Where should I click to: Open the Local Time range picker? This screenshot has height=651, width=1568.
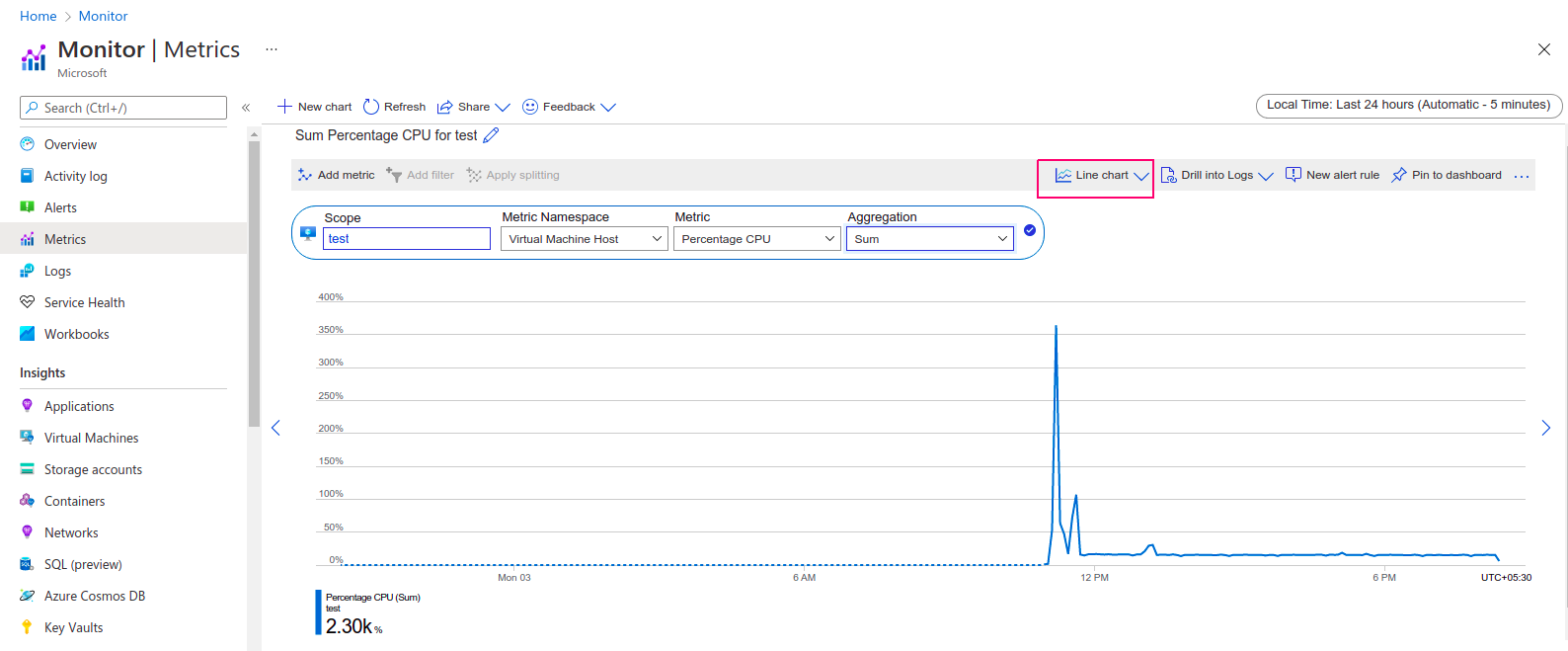(x=1409, y=105)
